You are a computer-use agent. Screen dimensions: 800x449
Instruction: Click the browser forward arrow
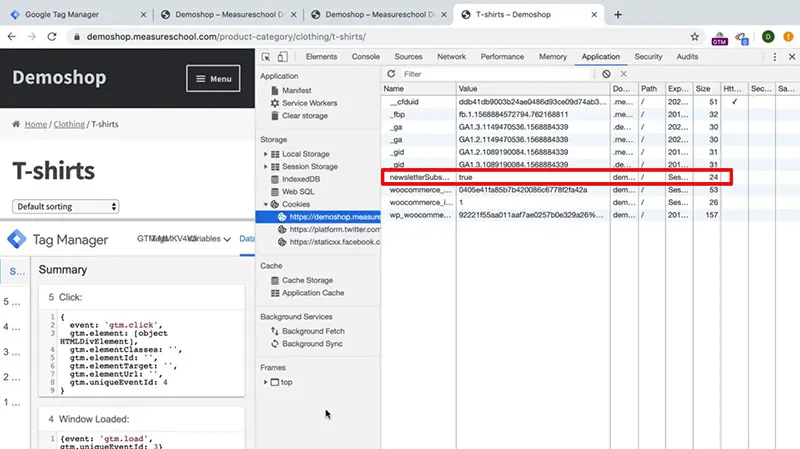point(32,37)
